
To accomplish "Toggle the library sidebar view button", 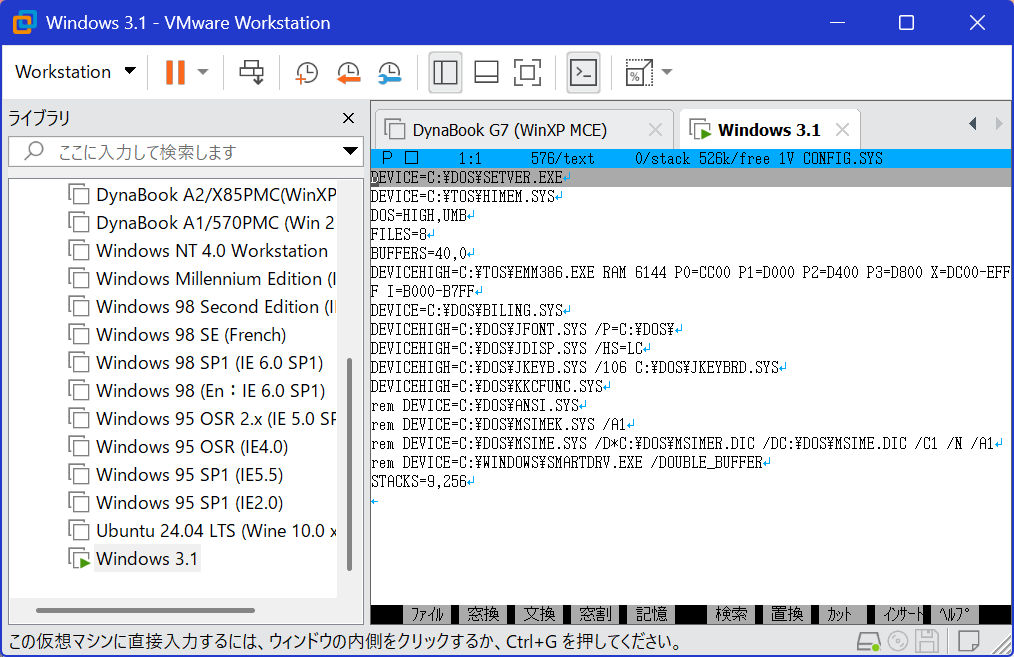I will pyautogui.click(x=445, y=72).
